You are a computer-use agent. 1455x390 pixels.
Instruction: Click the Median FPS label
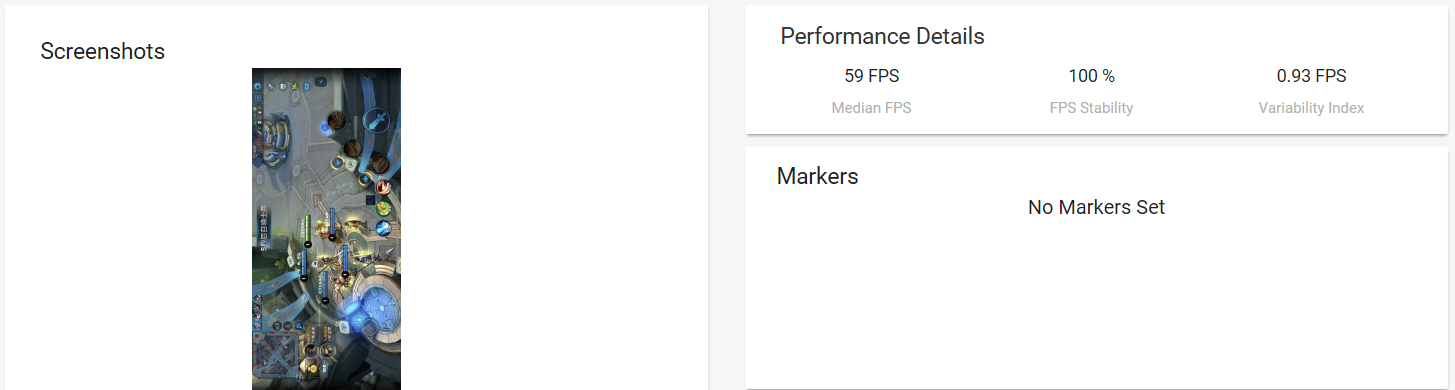point(872,108)
